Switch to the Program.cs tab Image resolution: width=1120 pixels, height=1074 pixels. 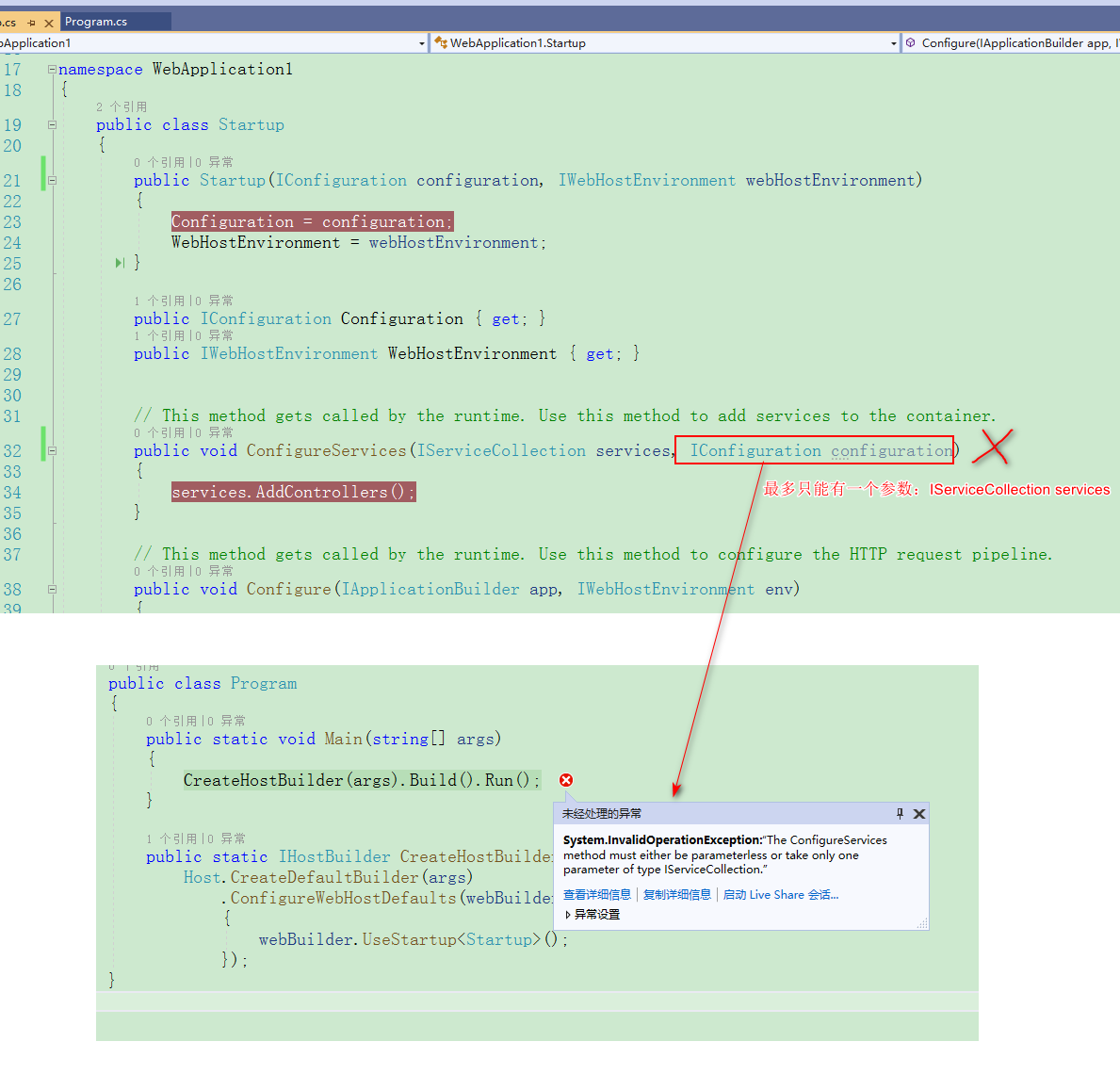96,22
